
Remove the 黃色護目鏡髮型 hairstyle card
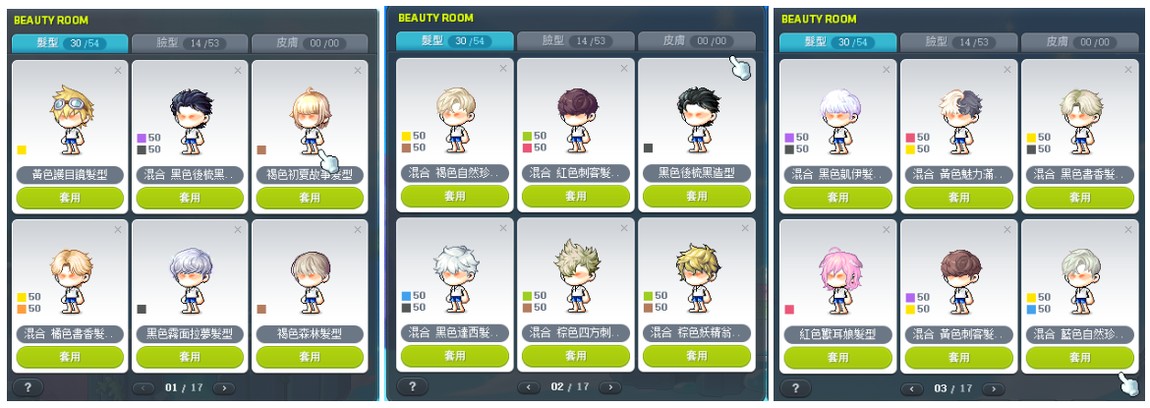tap(117, 70)
